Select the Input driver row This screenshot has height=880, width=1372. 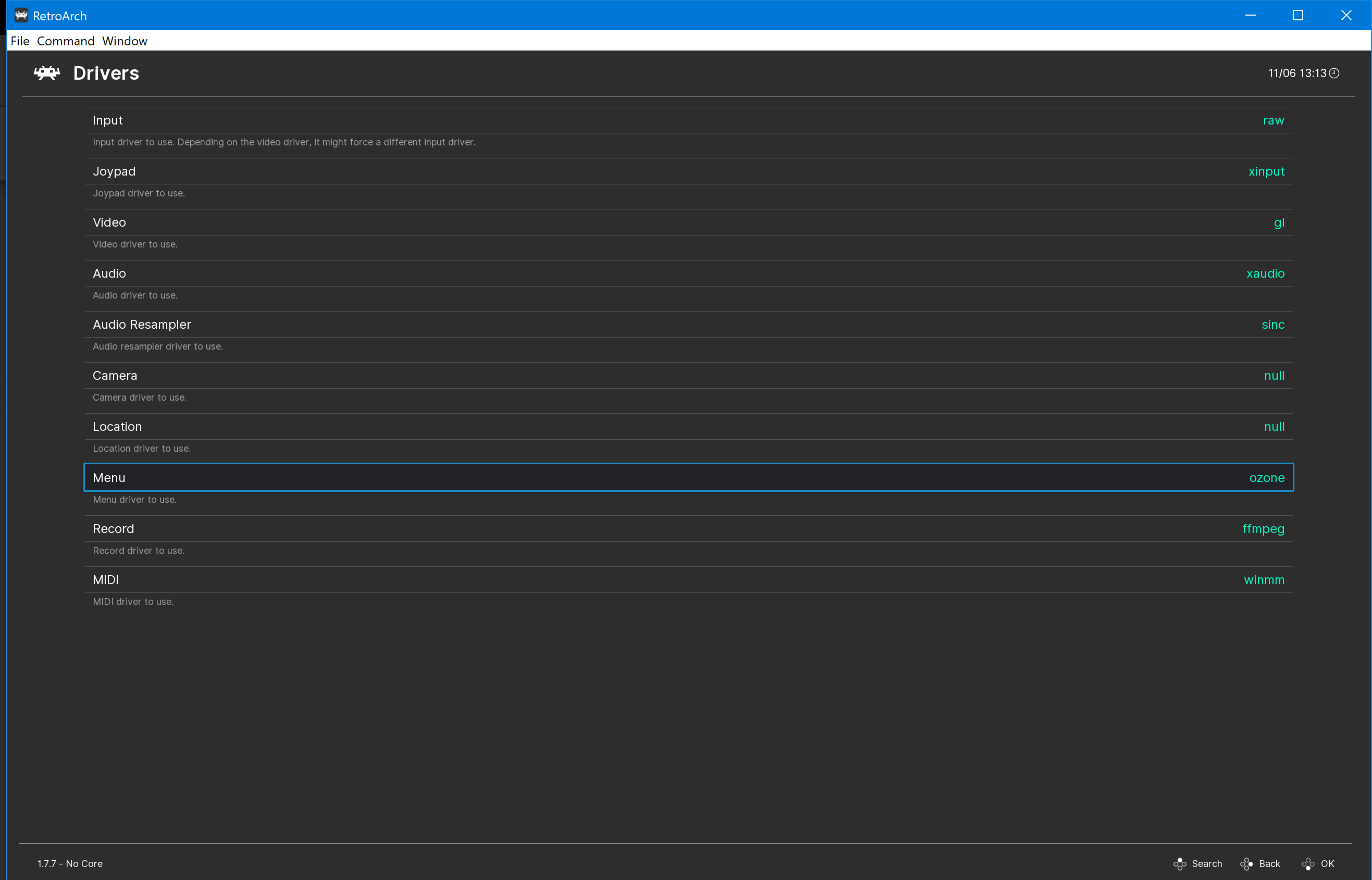(x=688, y=120)
